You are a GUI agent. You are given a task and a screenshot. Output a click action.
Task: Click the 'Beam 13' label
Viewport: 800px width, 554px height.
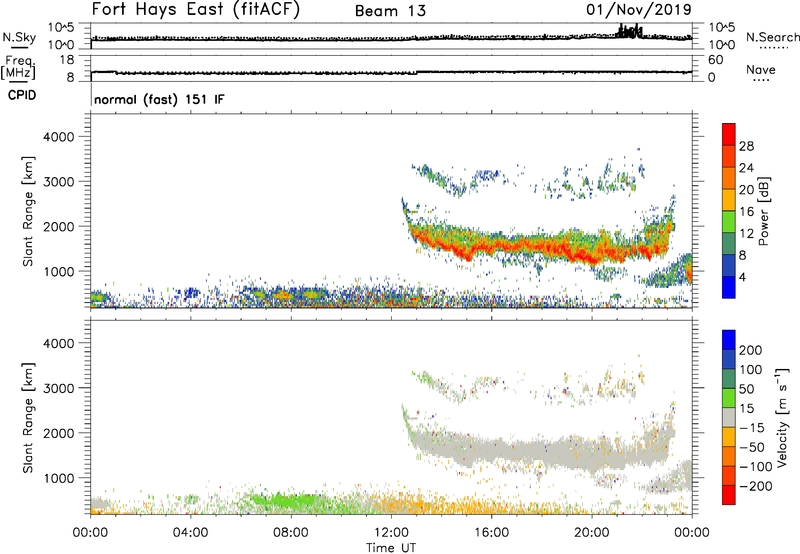(x=390, y=11)
